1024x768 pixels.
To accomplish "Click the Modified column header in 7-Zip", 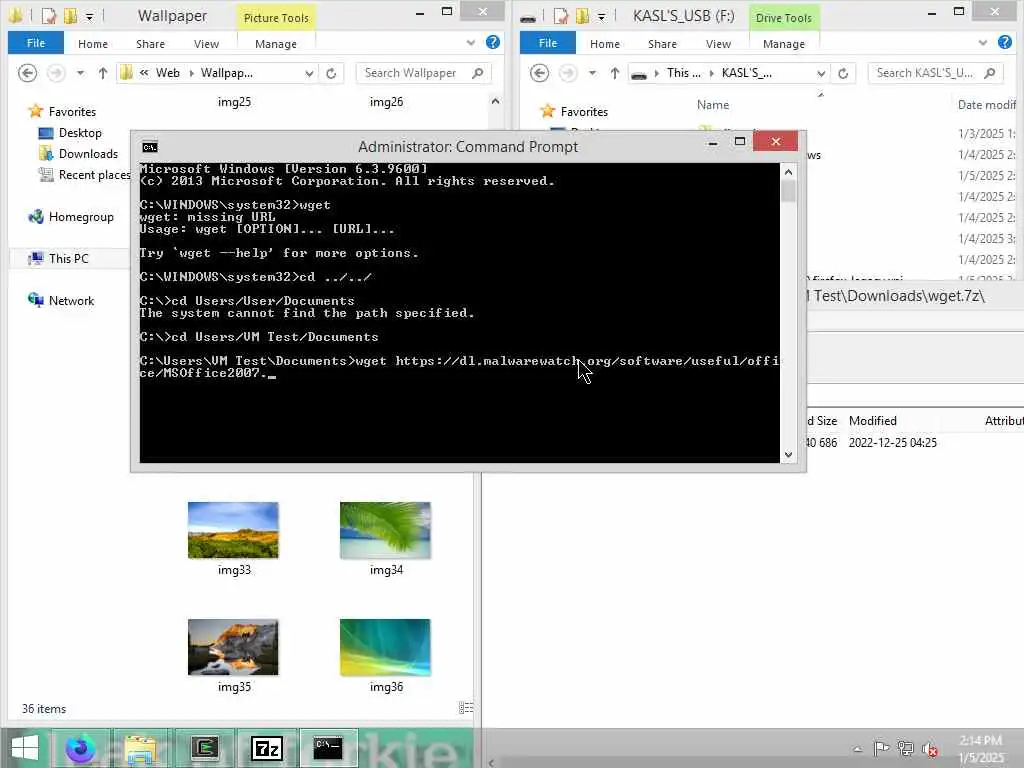I will pos(872,421).
